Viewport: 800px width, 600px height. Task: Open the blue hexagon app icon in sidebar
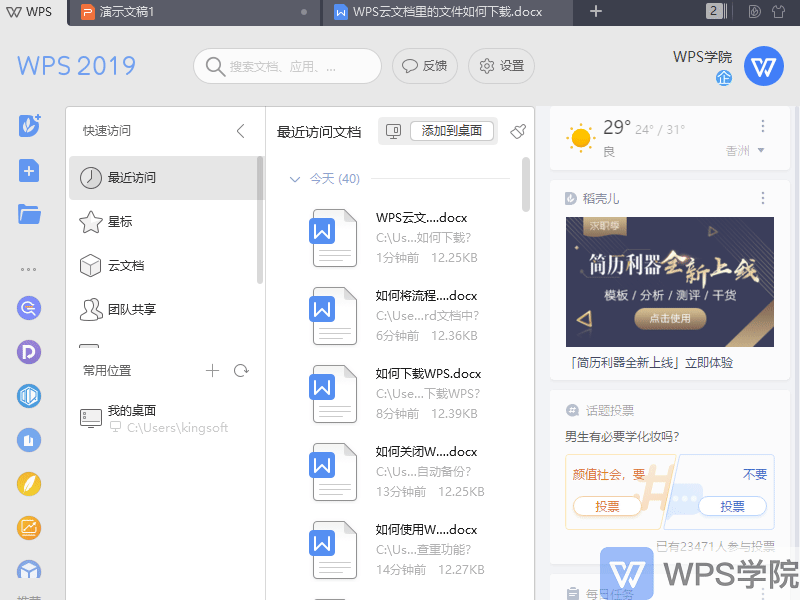pyautogui.click(x=29, y=396)
